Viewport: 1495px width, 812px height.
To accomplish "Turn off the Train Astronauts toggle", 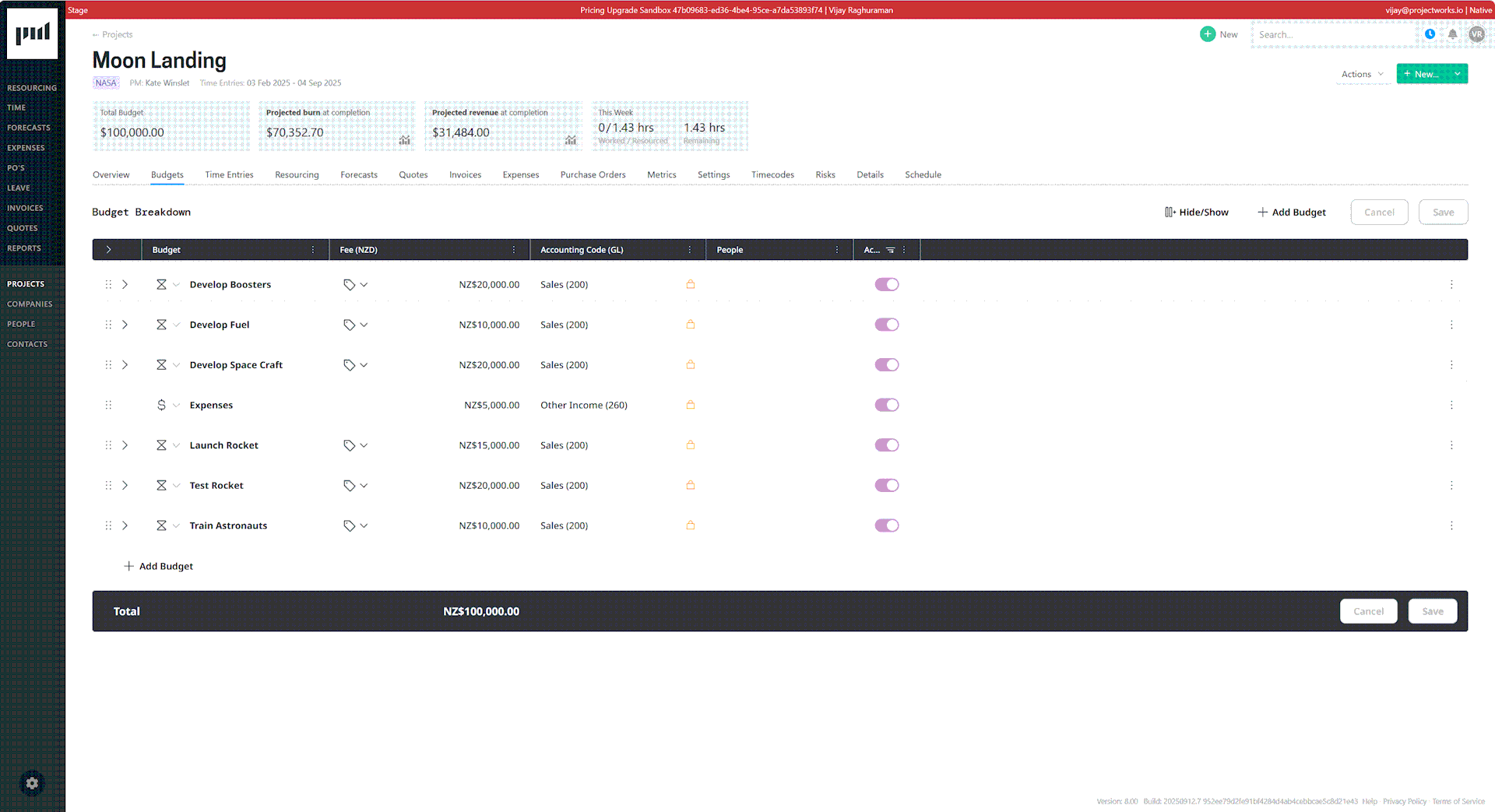I will (x=886, y=526).
